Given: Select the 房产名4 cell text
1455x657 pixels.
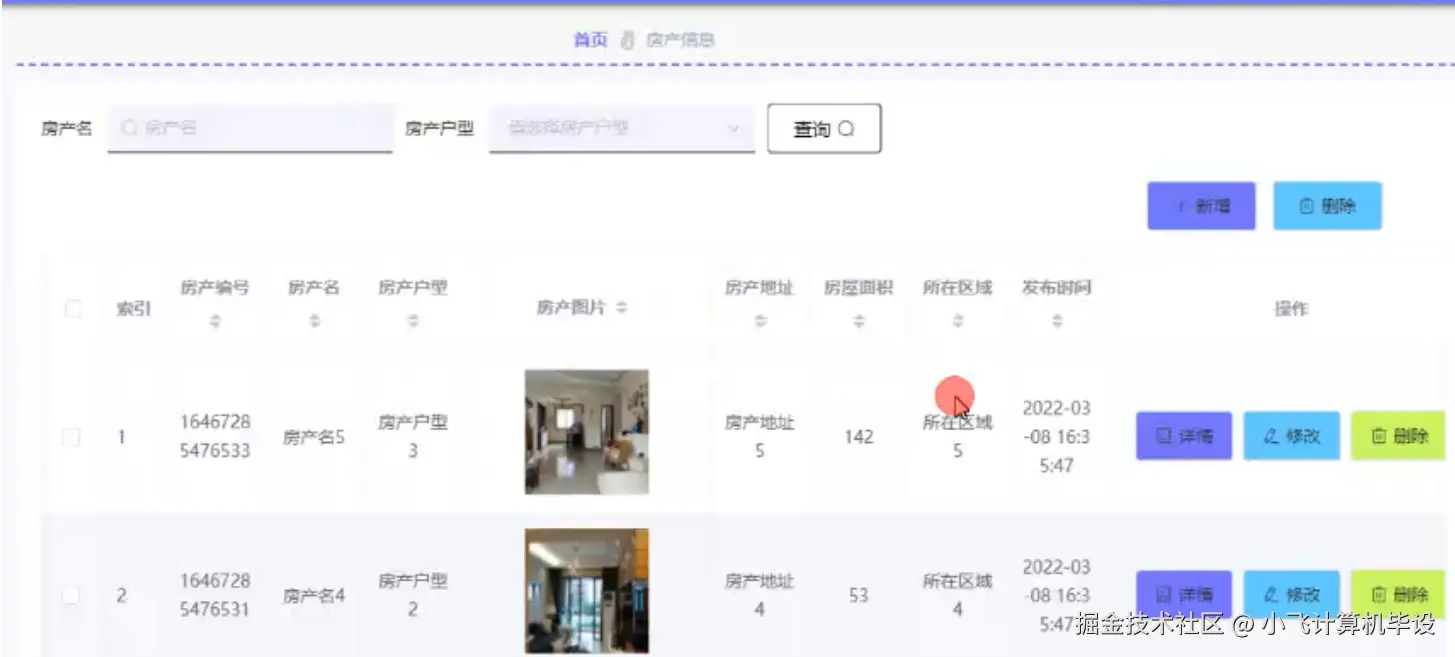Looking at the screenshot, I should pos(314,595).
